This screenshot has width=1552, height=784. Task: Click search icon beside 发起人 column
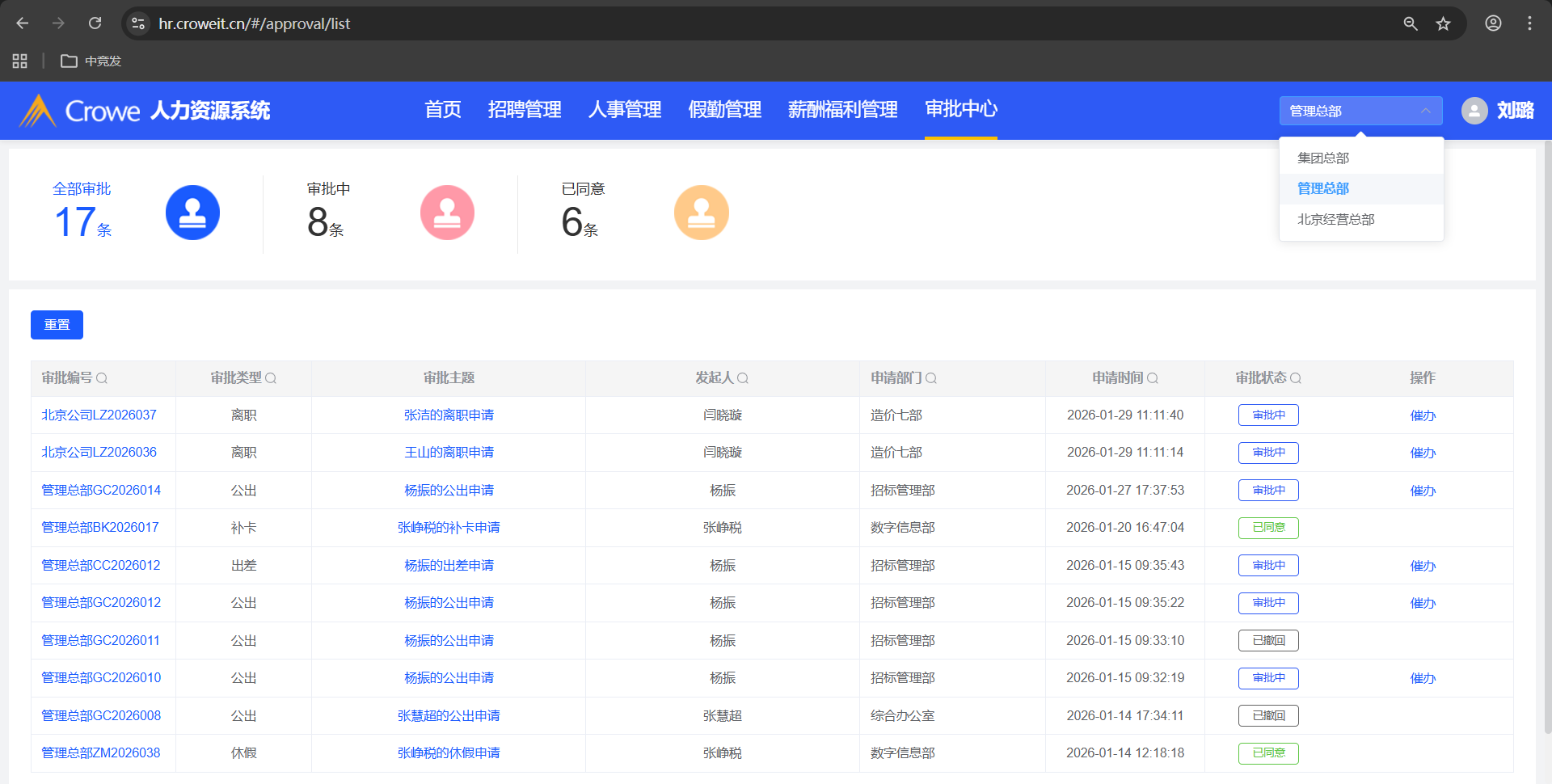pyautogui.click(x=743, y=378)
